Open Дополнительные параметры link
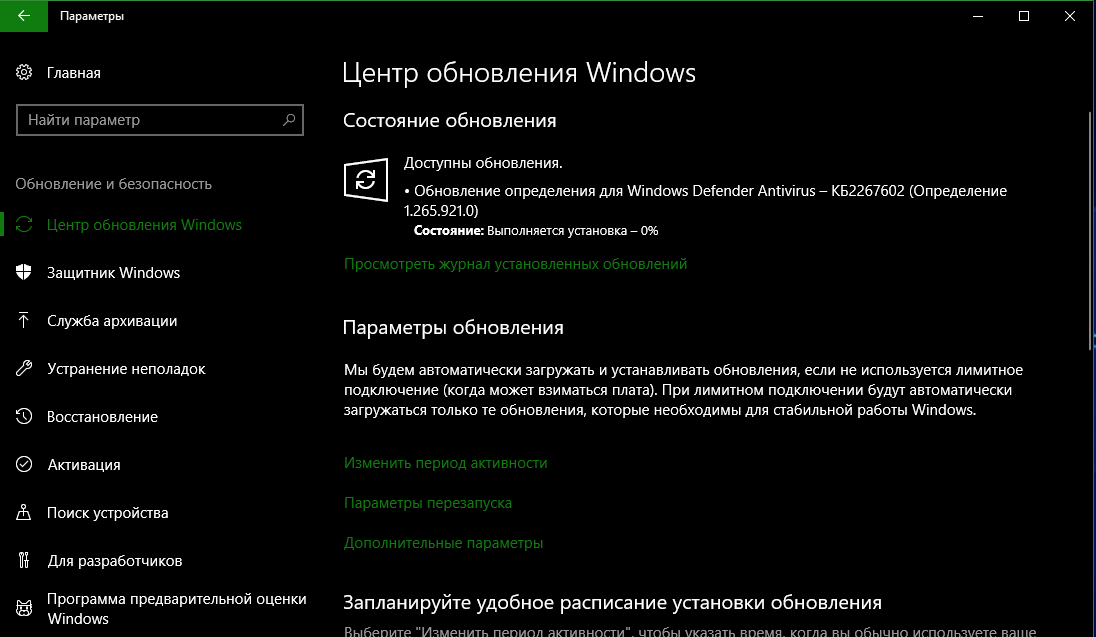Screen dimensions: 1096x637 (x=443, y=543)
